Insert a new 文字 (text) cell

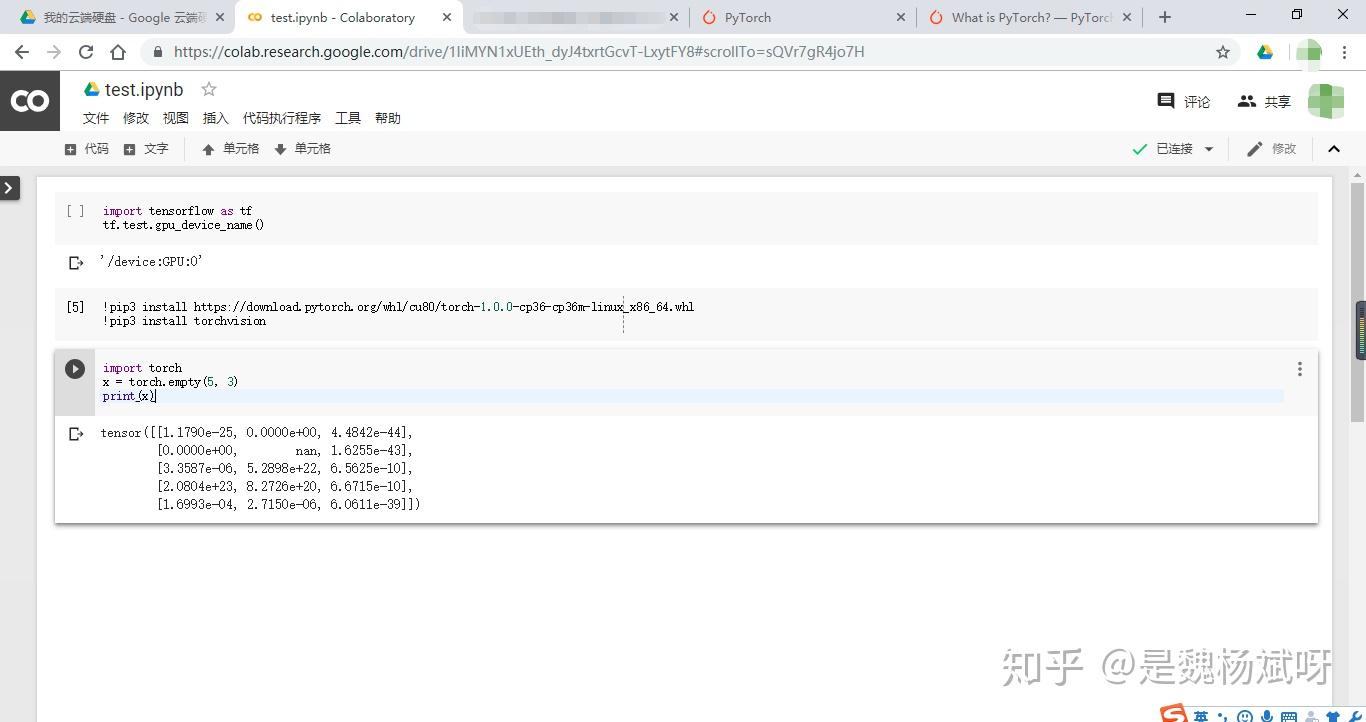click(146, 148)
